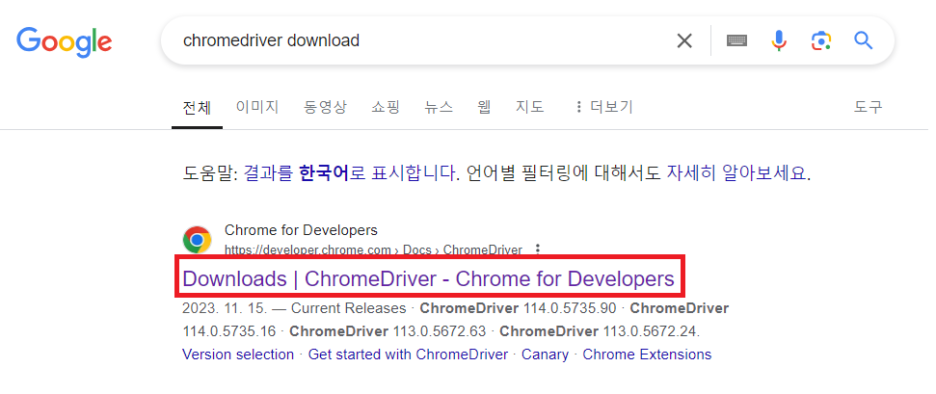The height and width of the screenshot is (394, 936).
Task: Clear the search box with X icon
Action: (x=684, y=41)
